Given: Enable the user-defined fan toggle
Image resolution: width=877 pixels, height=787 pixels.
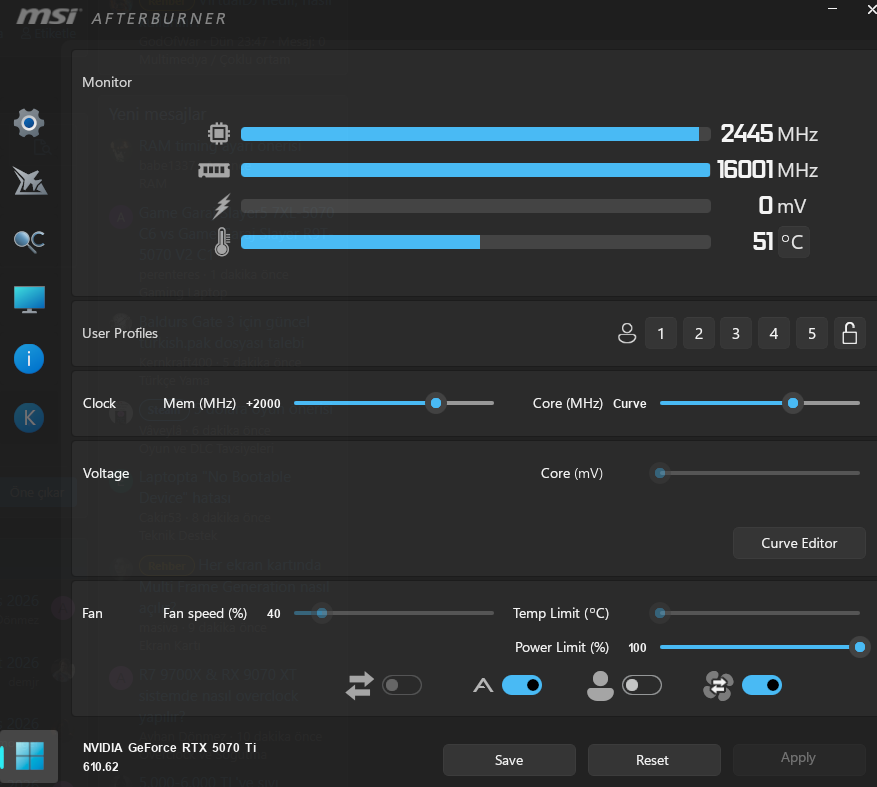Looking at the screenshot, I should tap(642, 685).
